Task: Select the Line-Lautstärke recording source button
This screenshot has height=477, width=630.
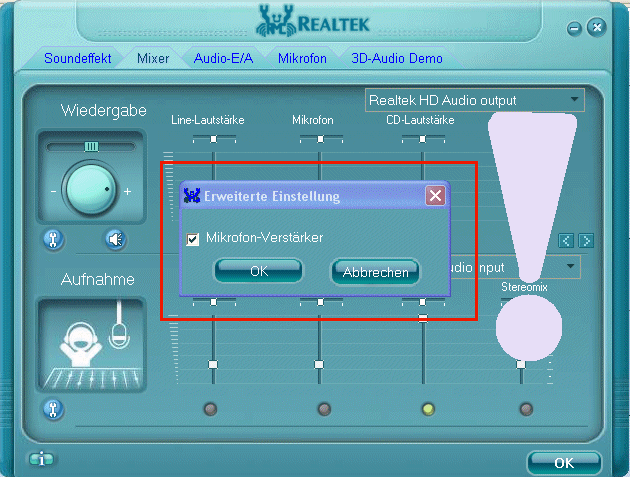Action: click(210, 408)
